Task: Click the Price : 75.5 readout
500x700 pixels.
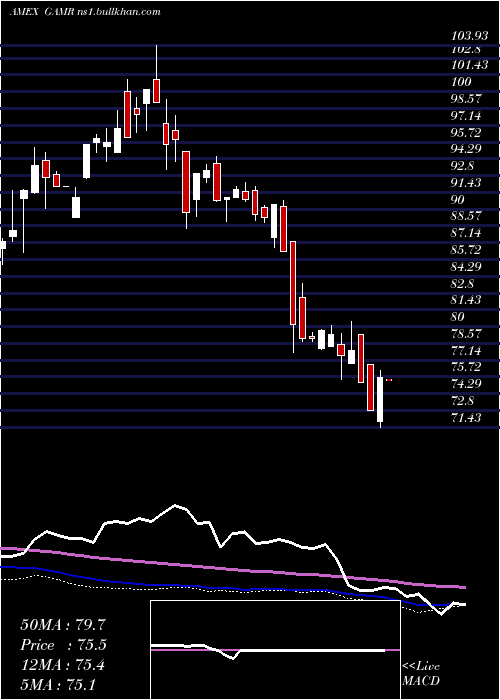Action: (x=63, y=645)
